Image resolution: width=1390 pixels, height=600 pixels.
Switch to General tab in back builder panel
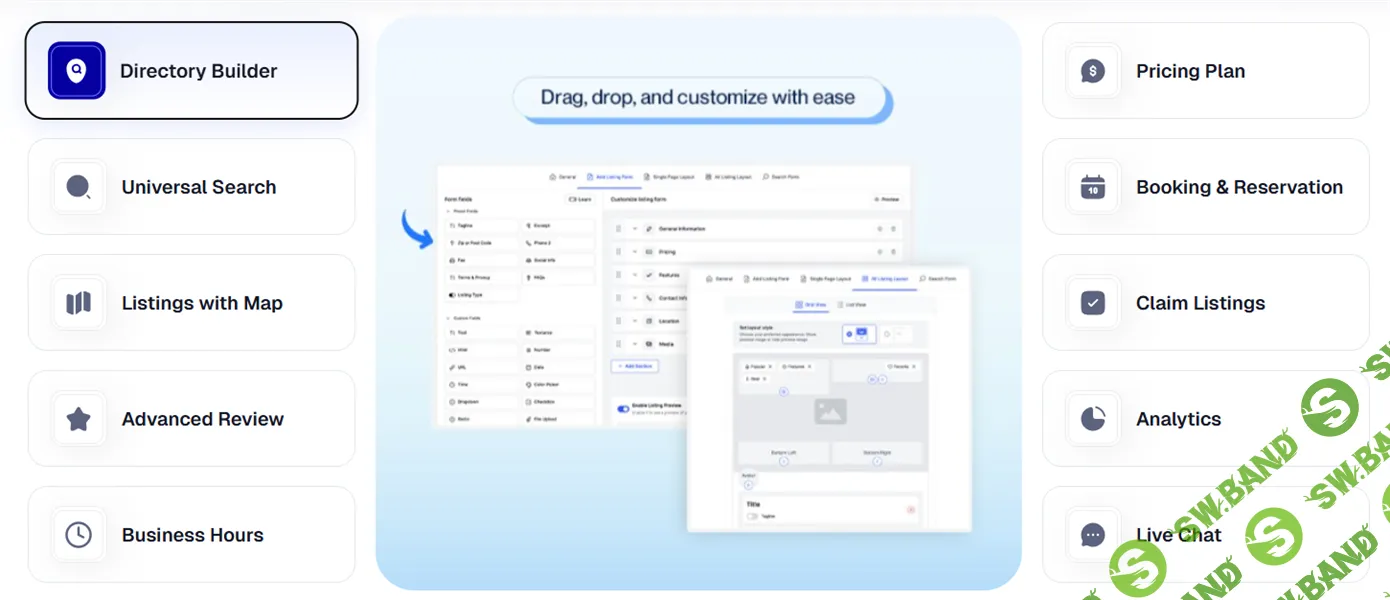pos(562,177)
